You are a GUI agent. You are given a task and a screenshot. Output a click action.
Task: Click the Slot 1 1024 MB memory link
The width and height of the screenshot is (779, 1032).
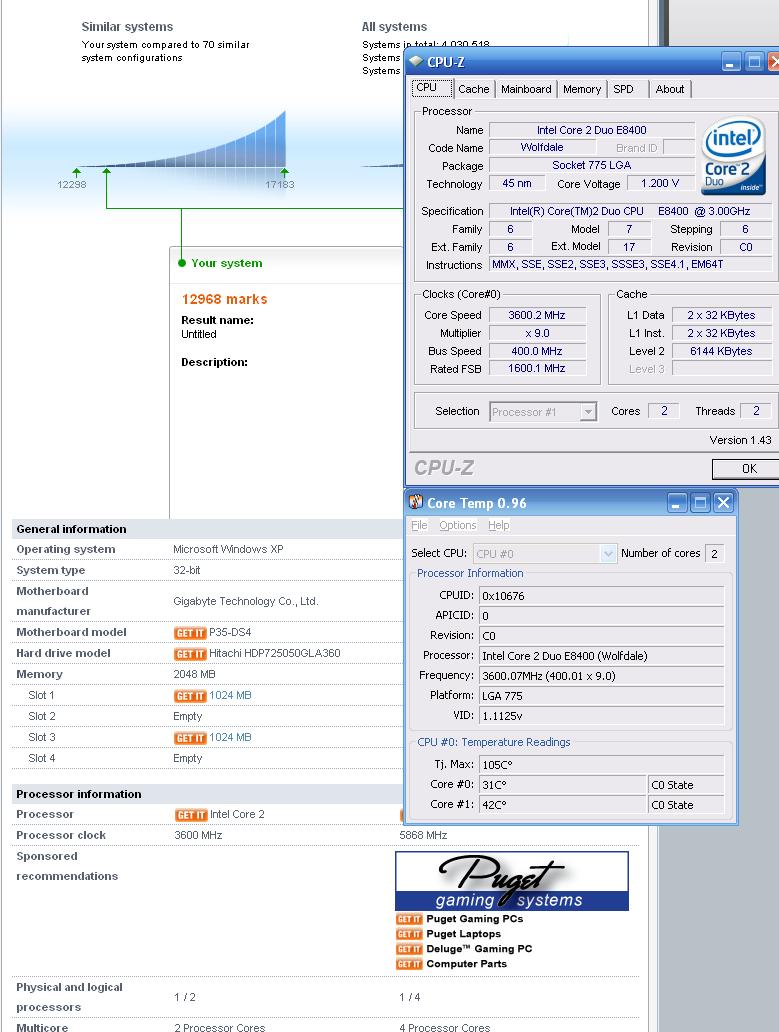(x=230, y=696)
